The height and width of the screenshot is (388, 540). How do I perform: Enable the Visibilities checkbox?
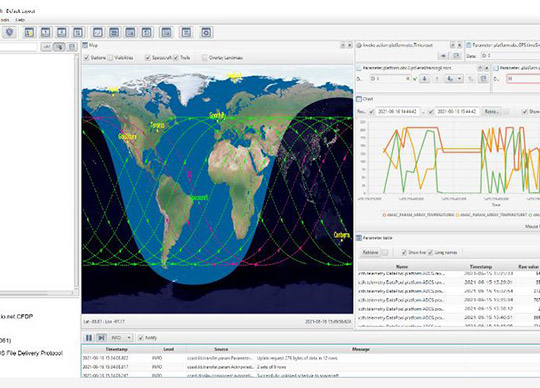point(111,57)
